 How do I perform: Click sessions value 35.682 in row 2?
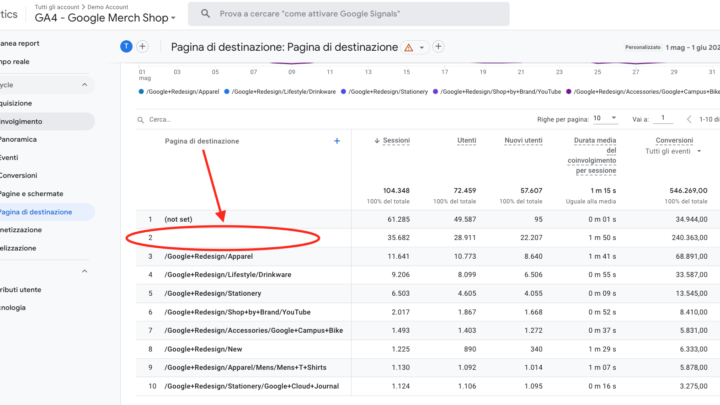pyautogui.click(x=399, y=238)
